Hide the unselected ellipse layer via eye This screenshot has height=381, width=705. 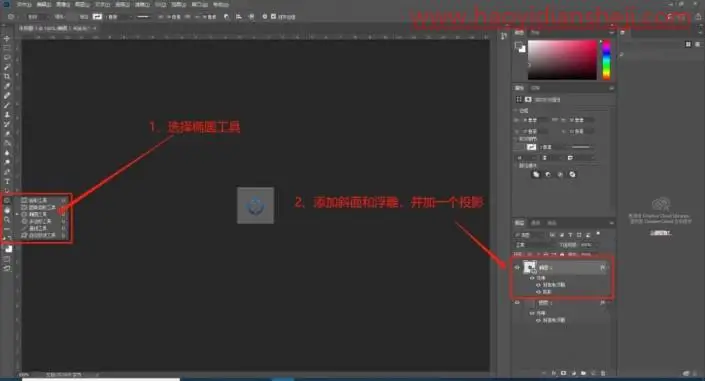(517, 303)
